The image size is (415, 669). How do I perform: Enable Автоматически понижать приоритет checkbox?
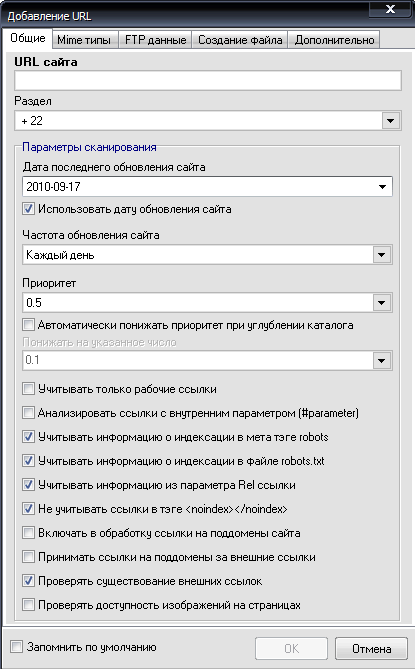coord(29,325)
